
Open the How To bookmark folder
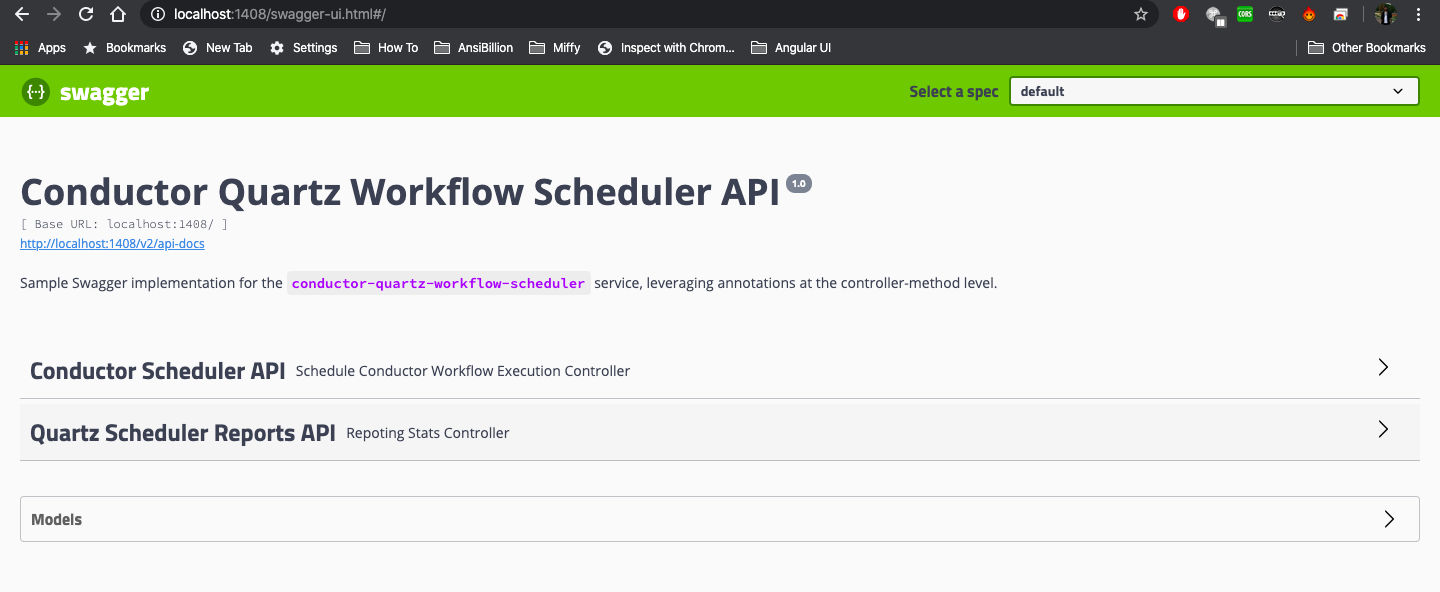[x=386, y=47]
